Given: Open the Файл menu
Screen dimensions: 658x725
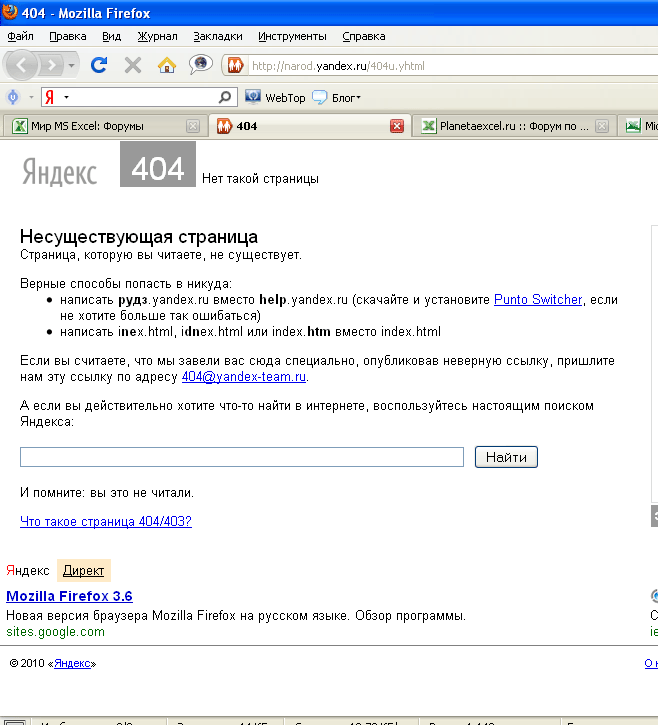Looking at the screenshot, I should click(x=20, y=36).
